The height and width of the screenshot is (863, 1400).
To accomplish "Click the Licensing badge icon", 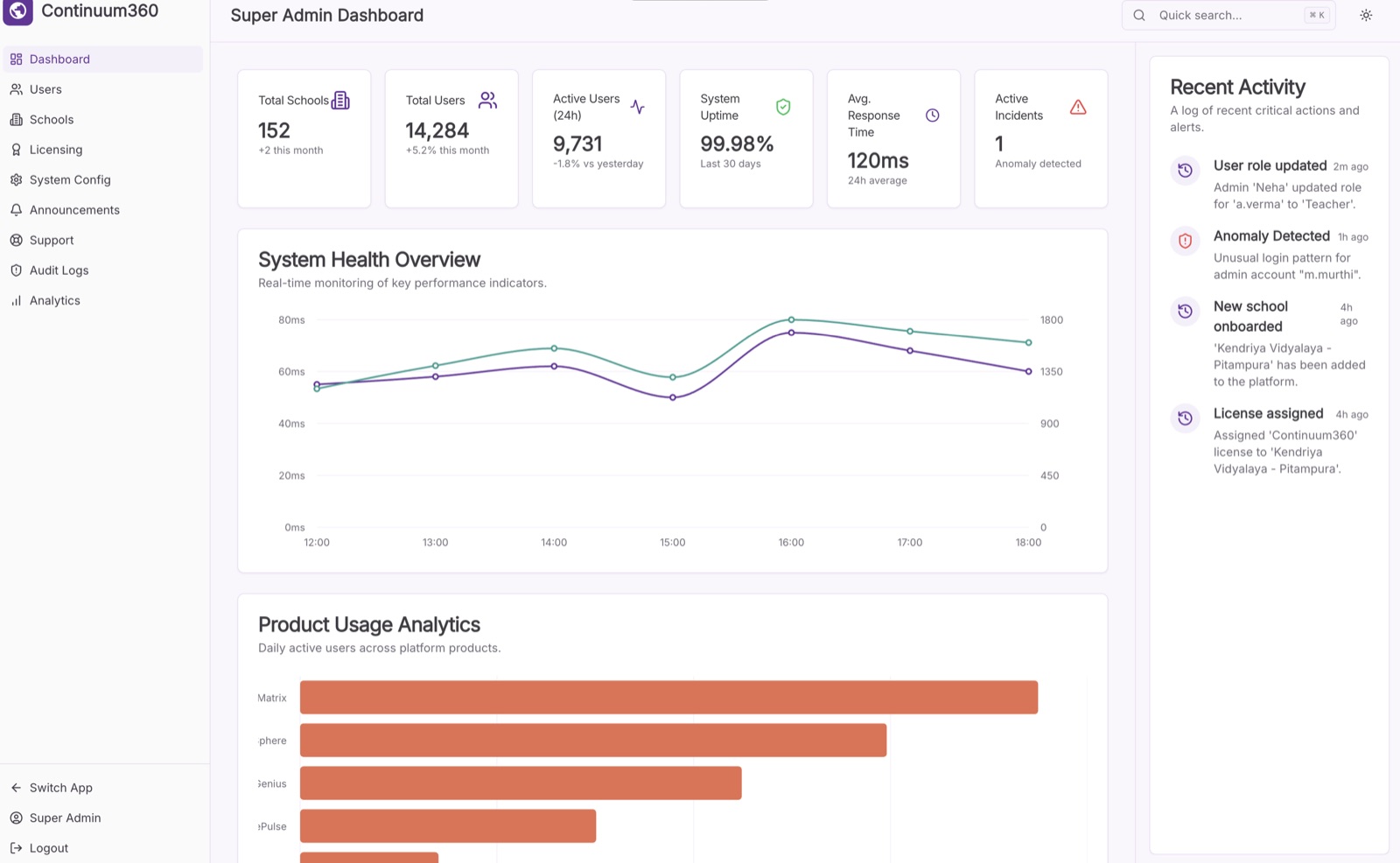I will click(16, 150).
